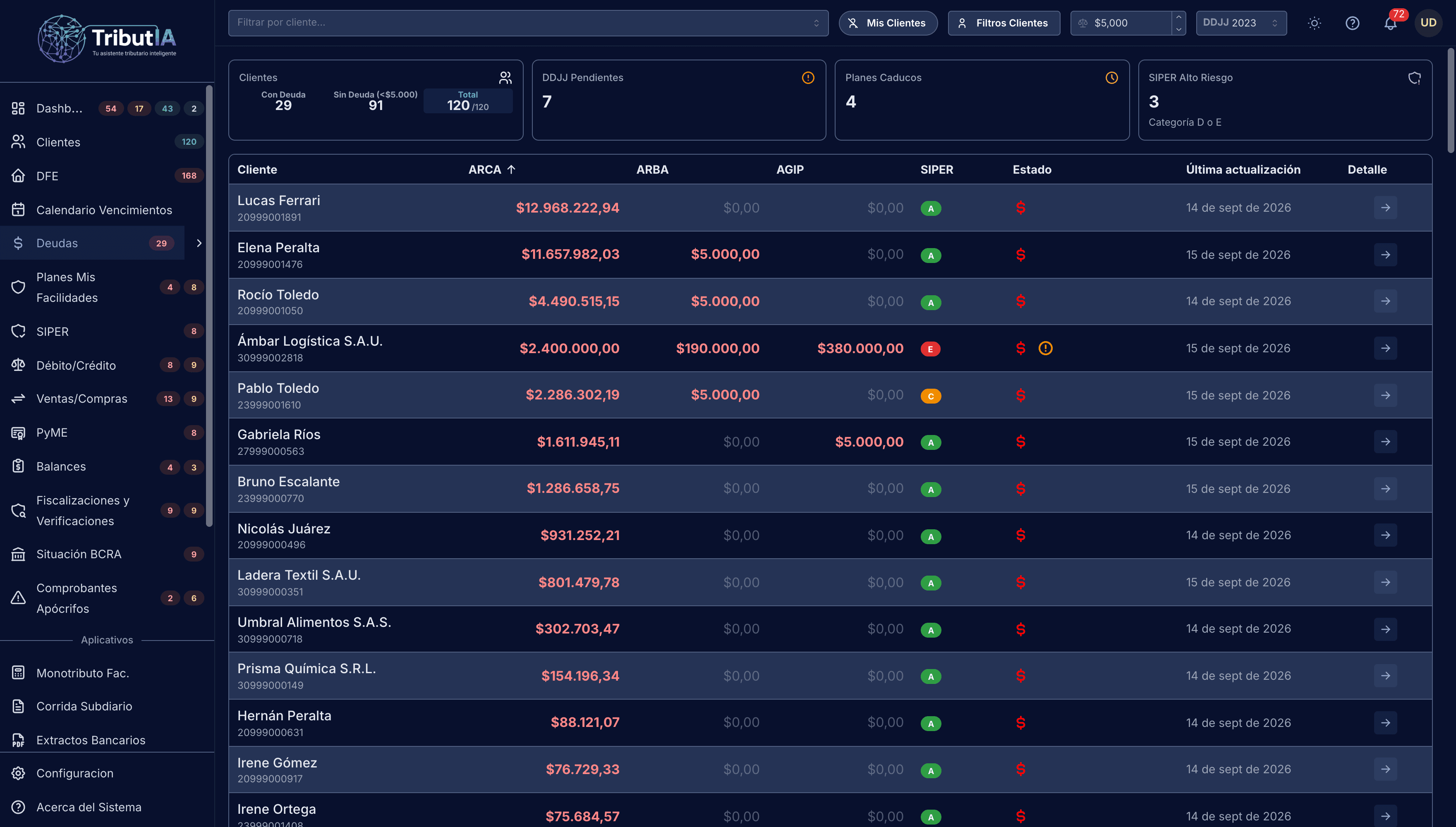Open detail arrow for Hernán Peralta
The image size is (1456, 827).
point(1386,723)
